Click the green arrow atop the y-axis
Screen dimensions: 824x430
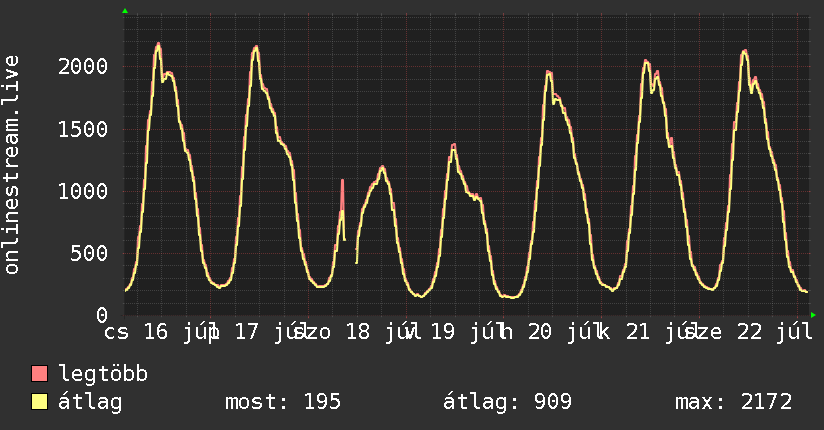coord(125,11)
